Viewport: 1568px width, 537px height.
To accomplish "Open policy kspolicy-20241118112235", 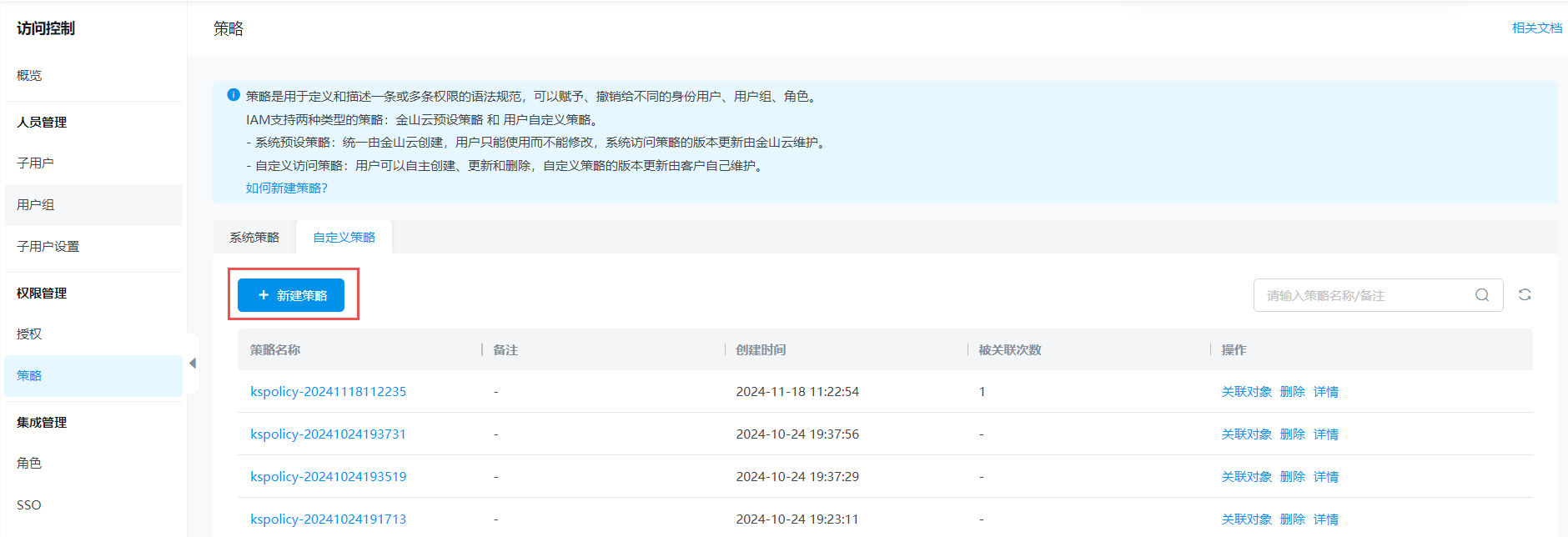I will [328, 392].
